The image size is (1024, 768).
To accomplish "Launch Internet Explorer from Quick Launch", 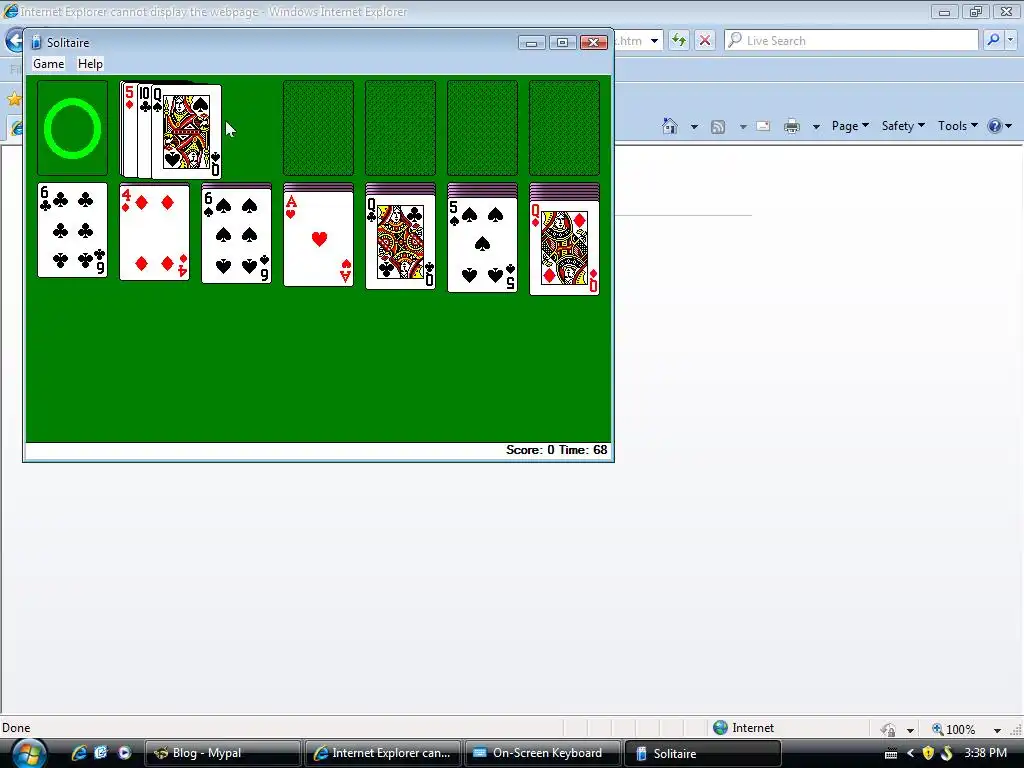I will click(x=79, y=753).
